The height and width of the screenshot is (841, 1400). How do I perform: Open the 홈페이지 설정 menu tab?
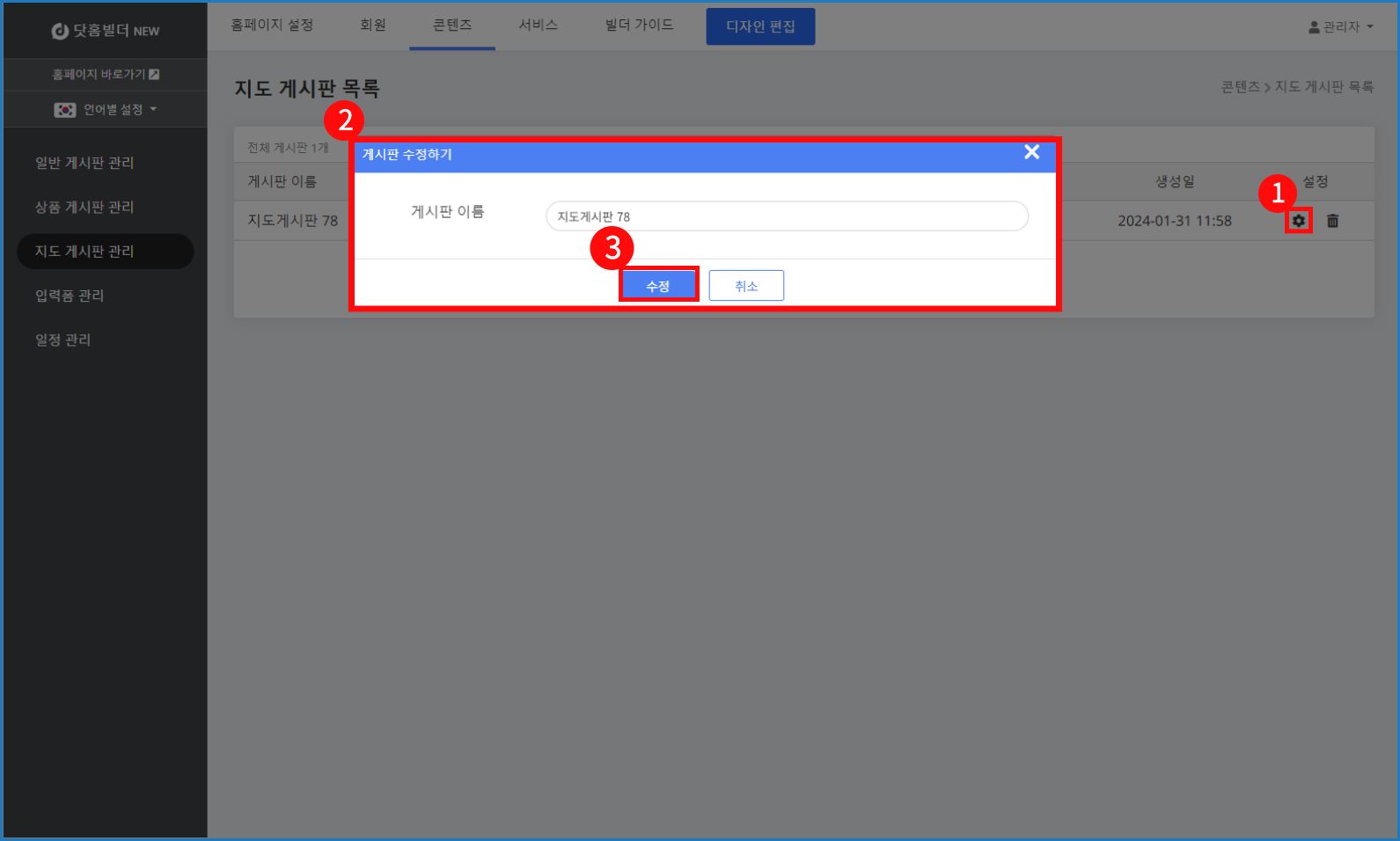coord(272,26)
